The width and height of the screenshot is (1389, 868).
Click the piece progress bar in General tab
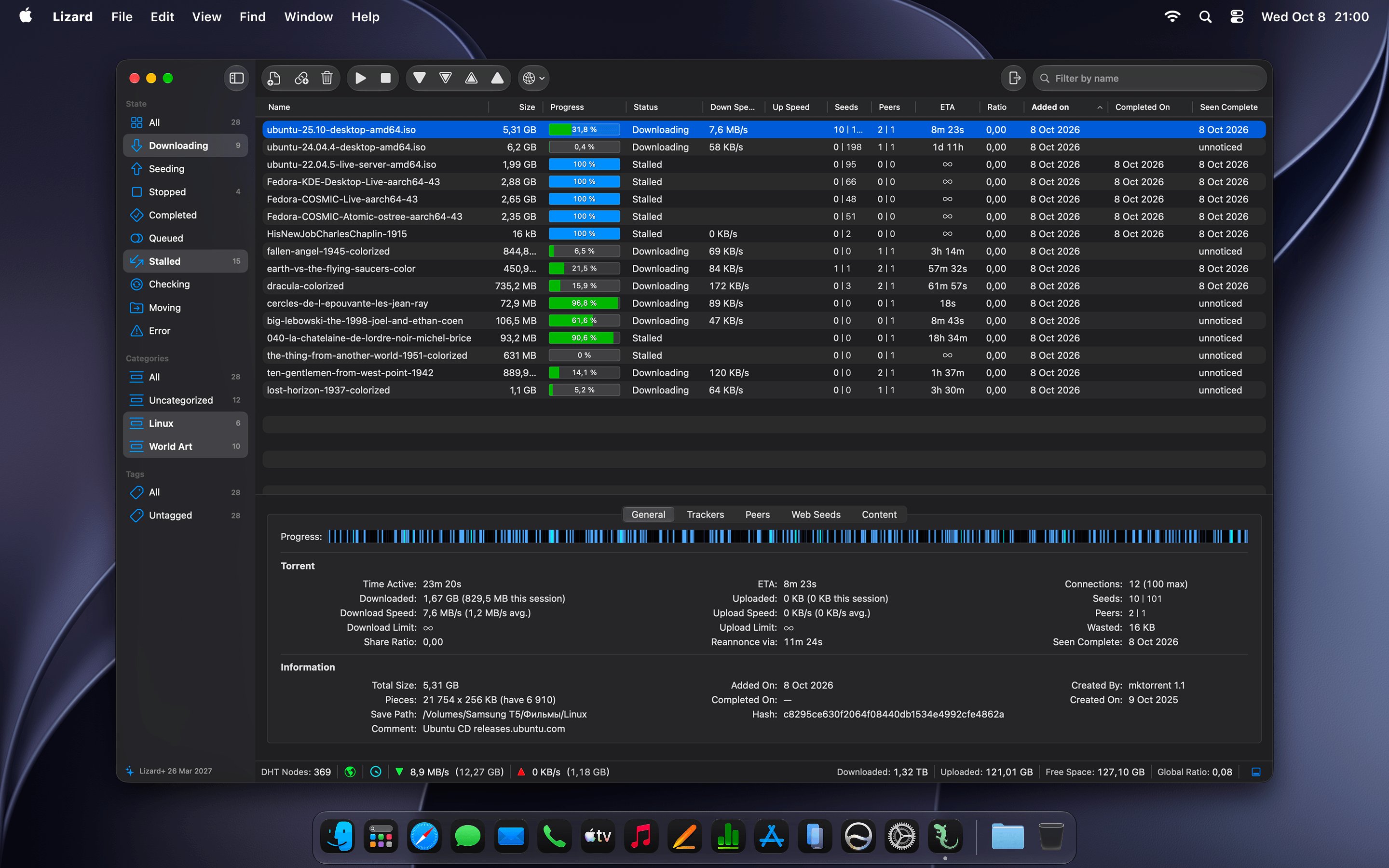788,536
